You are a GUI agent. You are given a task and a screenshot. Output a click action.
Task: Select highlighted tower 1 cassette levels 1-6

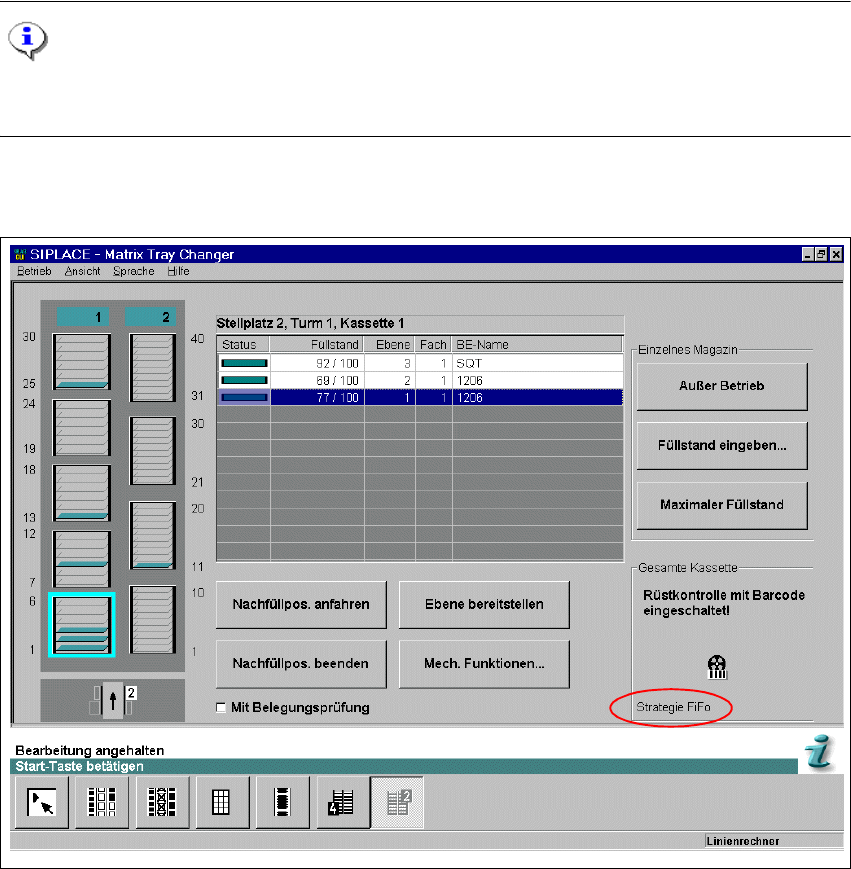pos(81,625)
